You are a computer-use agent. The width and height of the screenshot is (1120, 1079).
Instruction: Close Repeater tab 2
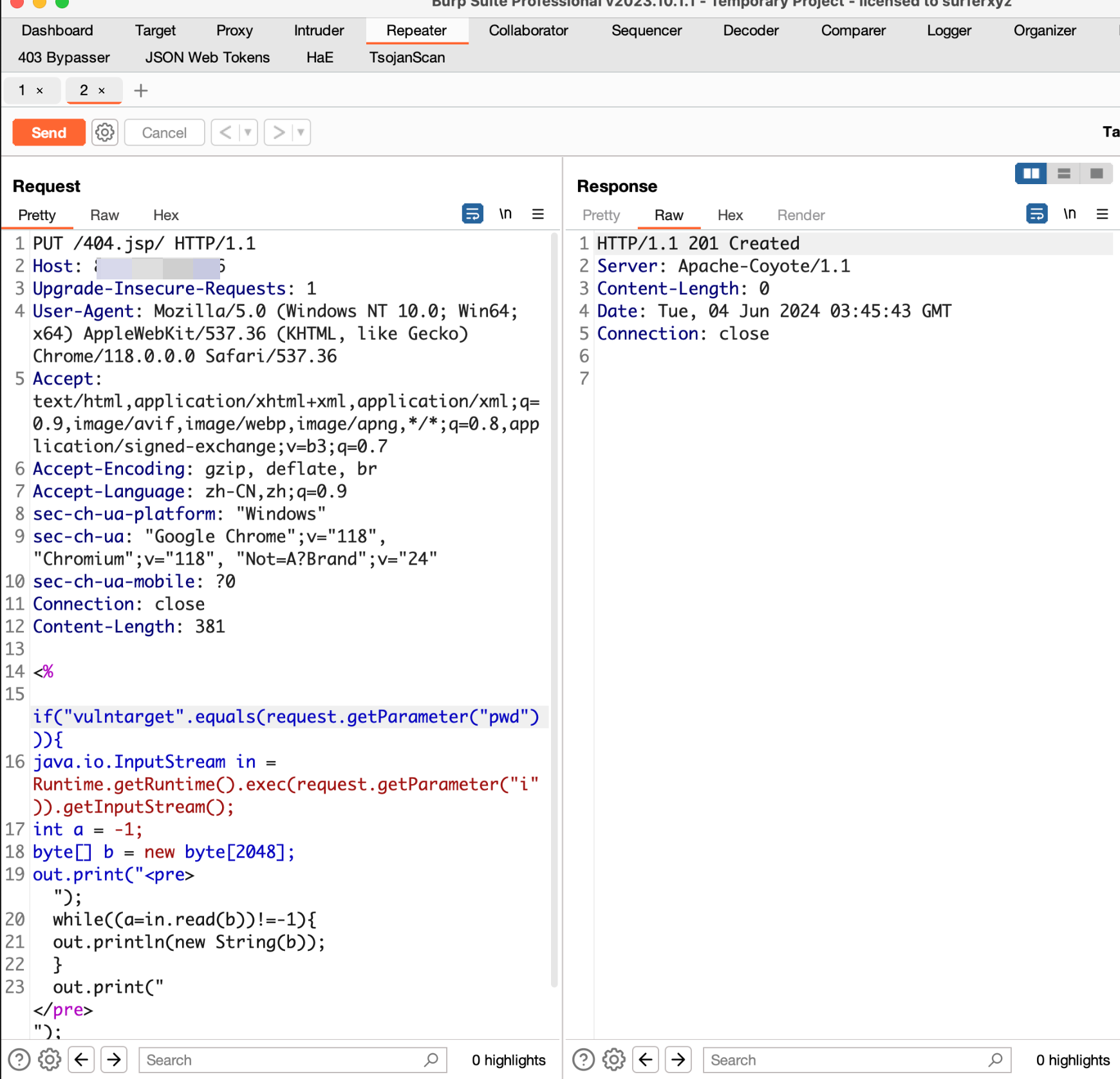(102, 91)
